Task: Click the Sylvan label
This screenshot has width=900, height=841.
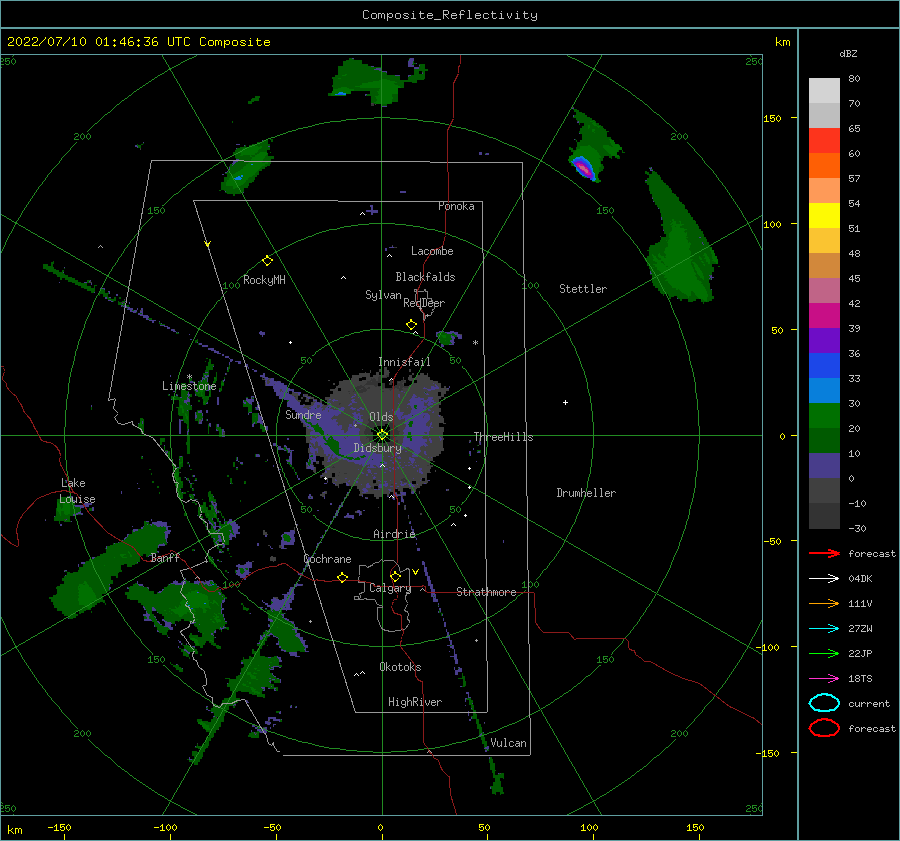Action: click(383, 295)
